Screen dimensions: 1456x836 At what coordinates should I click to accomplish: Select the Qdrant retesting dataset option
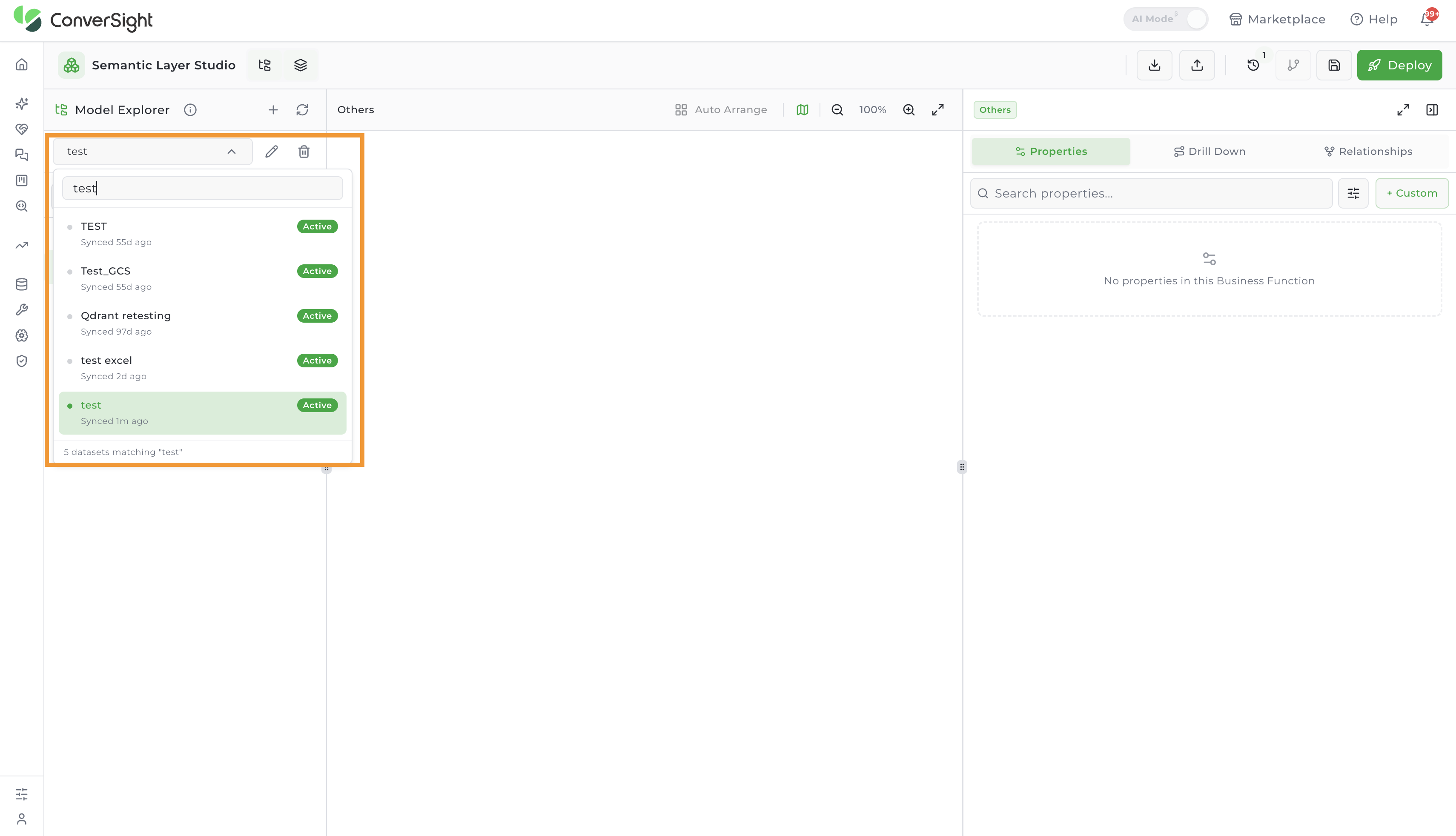click(203, 323)
